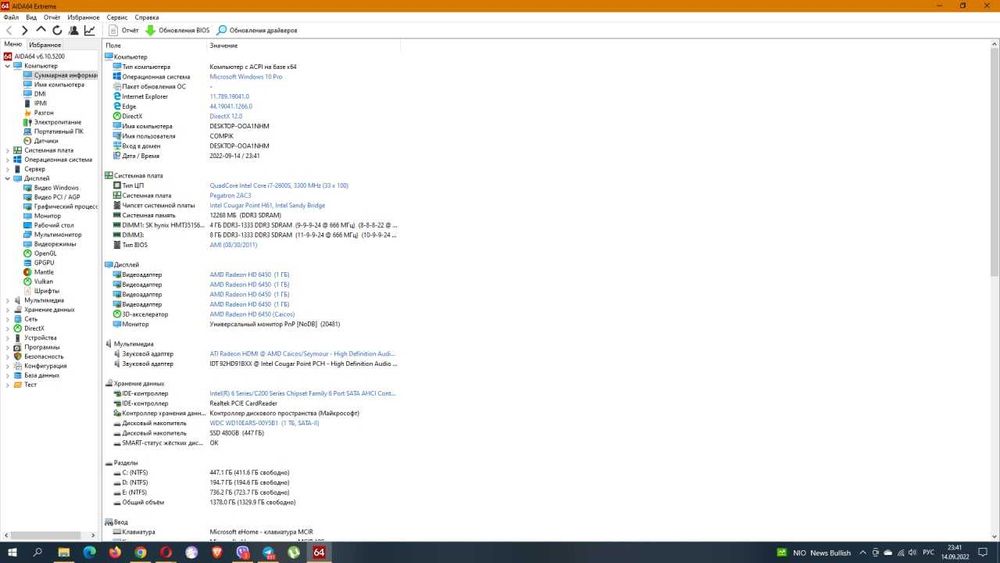
Task: Collapse the Компьютер tree node
Action: [x=8, y=66]
